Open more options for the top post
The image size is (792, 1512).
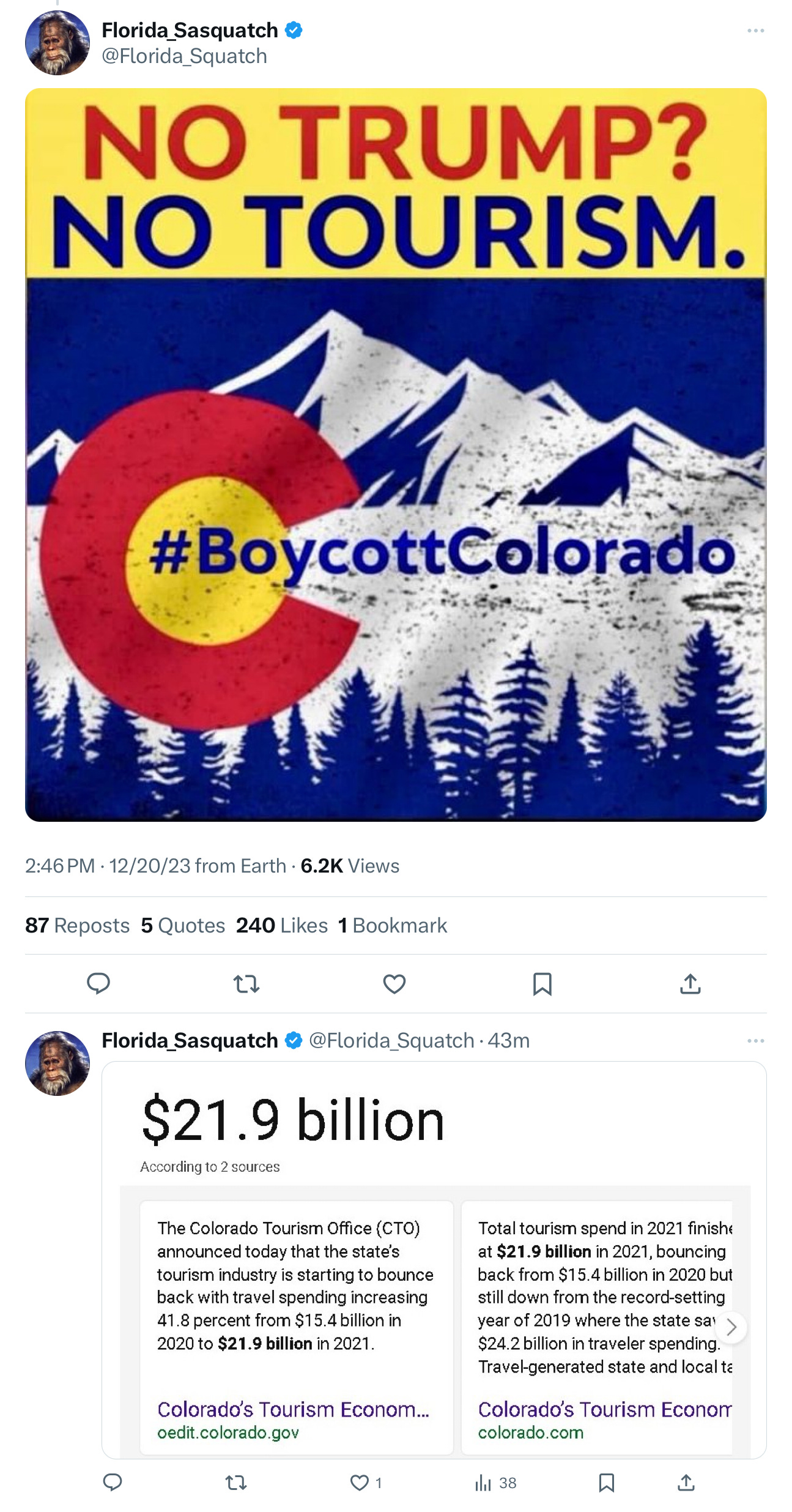pyautogui.click(x=756, y=31)
